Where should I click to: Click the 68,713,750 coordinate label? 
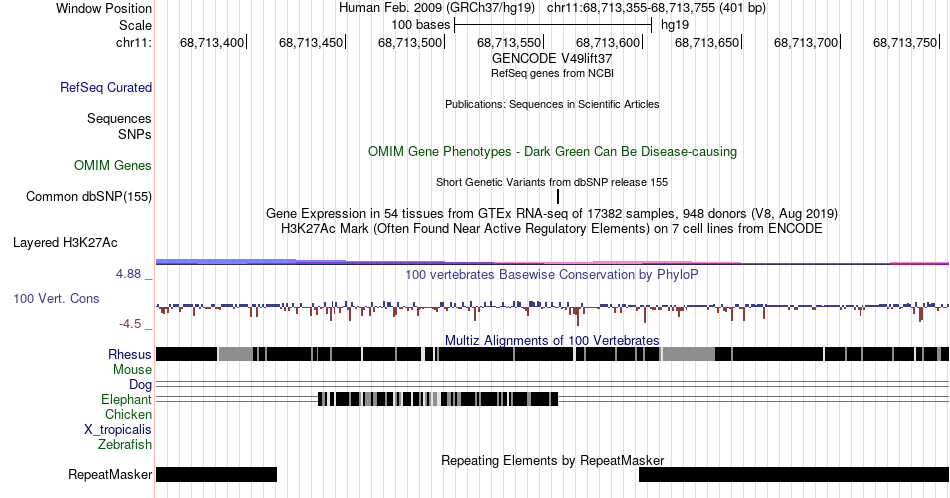pos(905,42)
